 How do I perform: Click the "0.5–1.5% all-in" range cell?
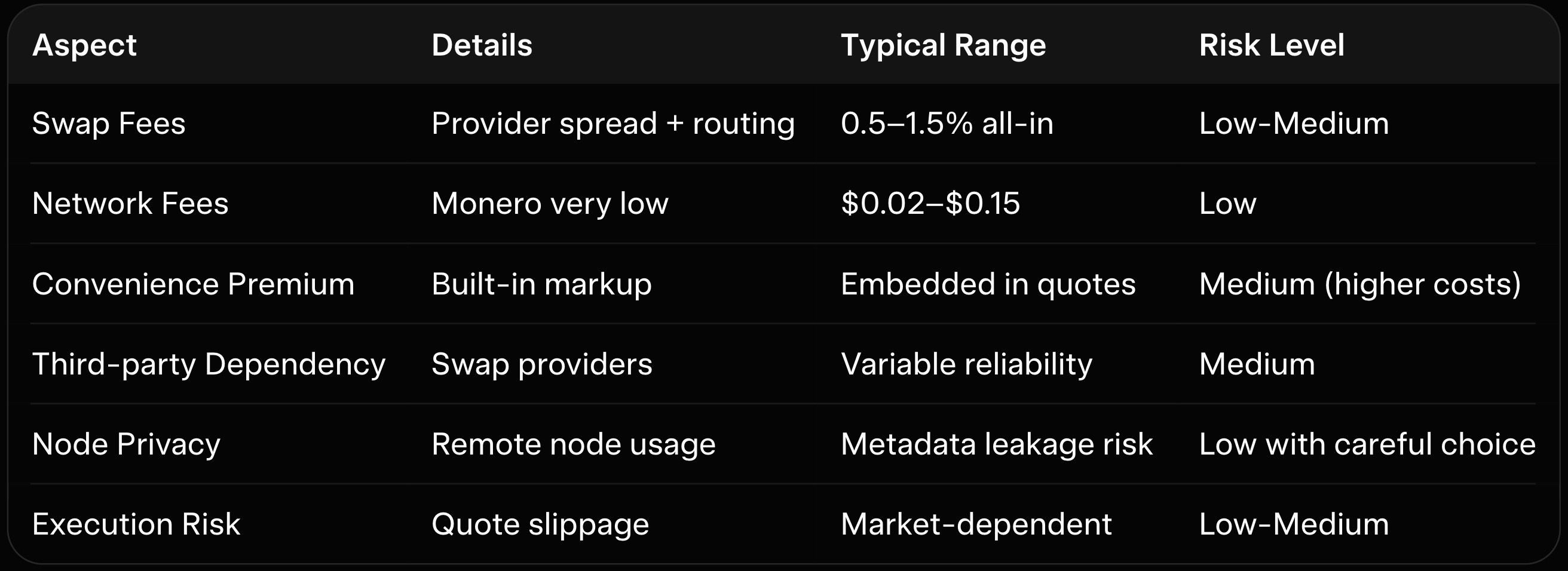(947, 124)
